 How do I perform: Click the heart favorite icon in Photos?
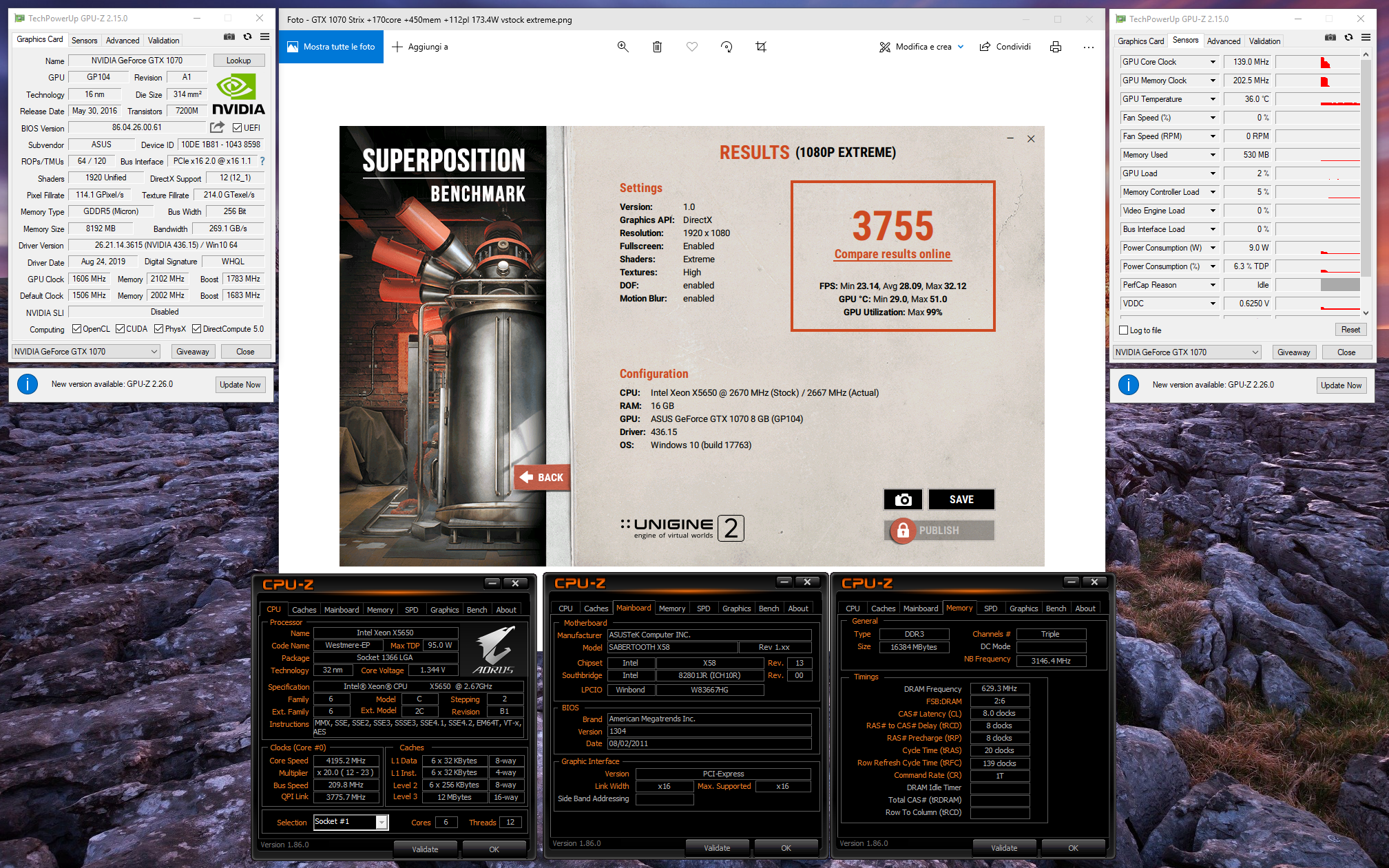692,47
